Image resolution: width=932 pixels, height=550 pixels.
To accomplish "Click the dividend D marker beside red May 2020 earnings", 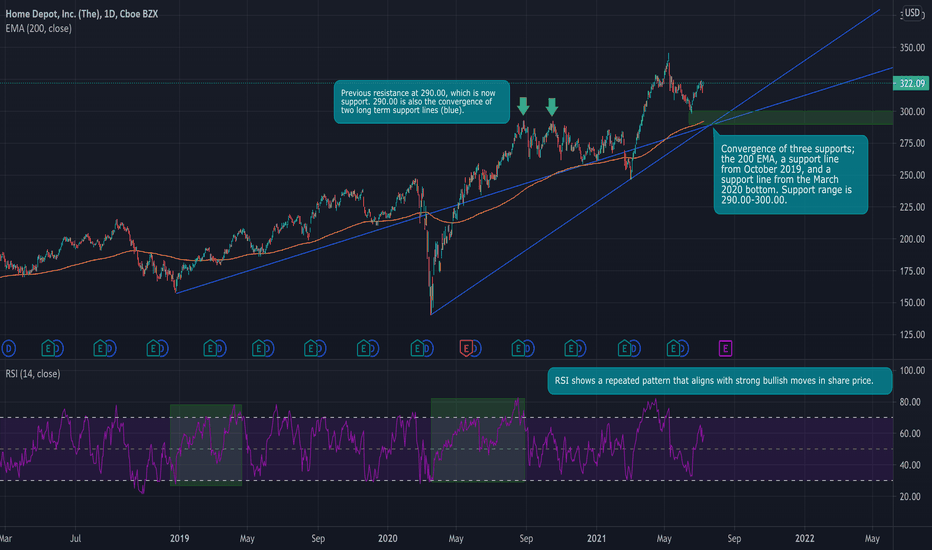I will [x=476, y=348].
